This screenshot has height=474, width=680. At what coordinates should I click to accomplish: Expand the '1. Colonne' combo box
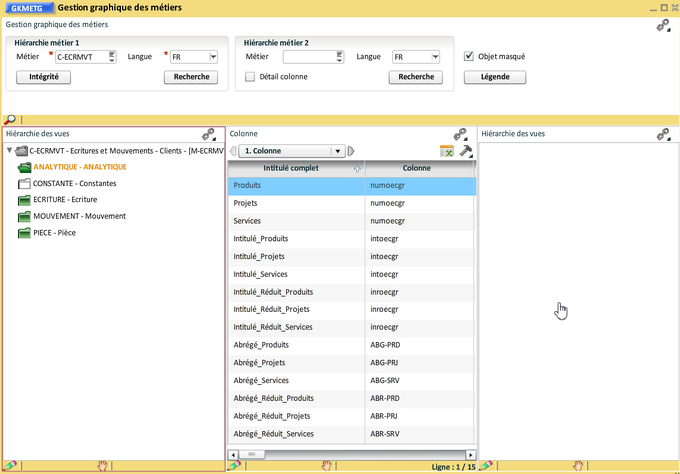[338, 151]
